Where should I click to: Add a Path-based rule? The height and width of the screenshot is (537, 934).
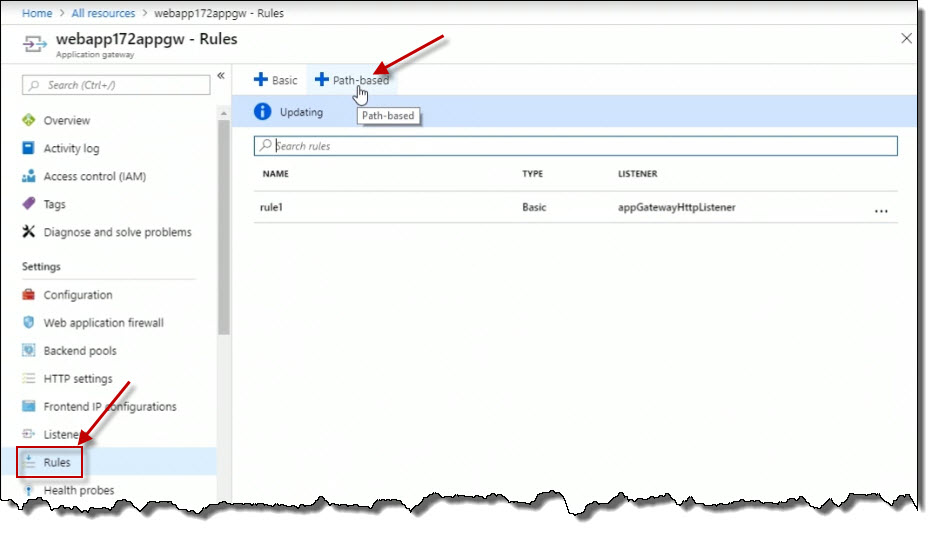pyautogui.click(x=352, y=80)
